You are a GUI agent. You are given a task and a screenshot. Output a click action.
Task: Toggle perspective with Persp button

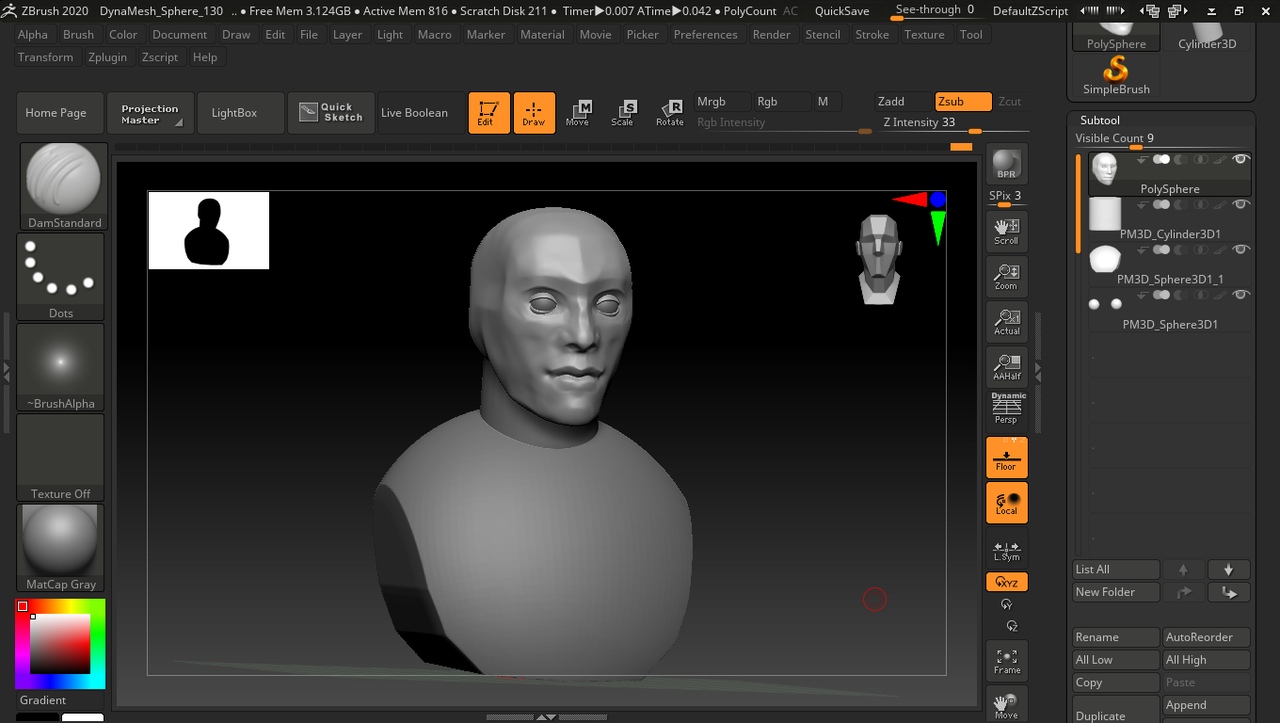click(x=1007, y=409)
